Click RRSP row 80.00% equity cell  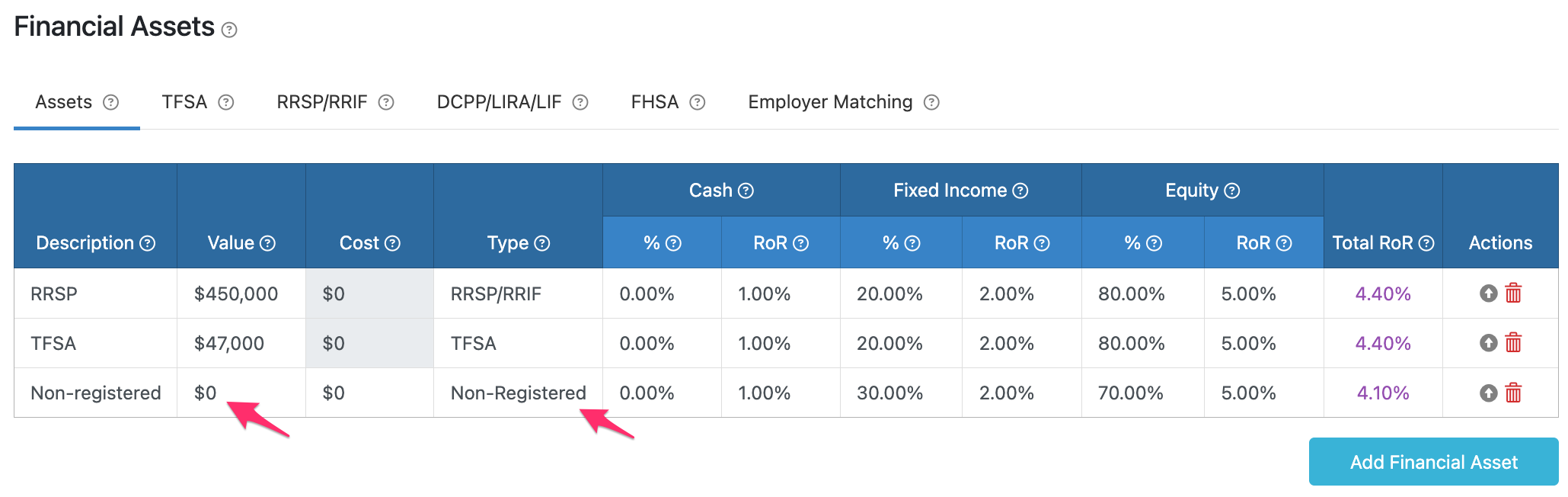pos(1142,293)
